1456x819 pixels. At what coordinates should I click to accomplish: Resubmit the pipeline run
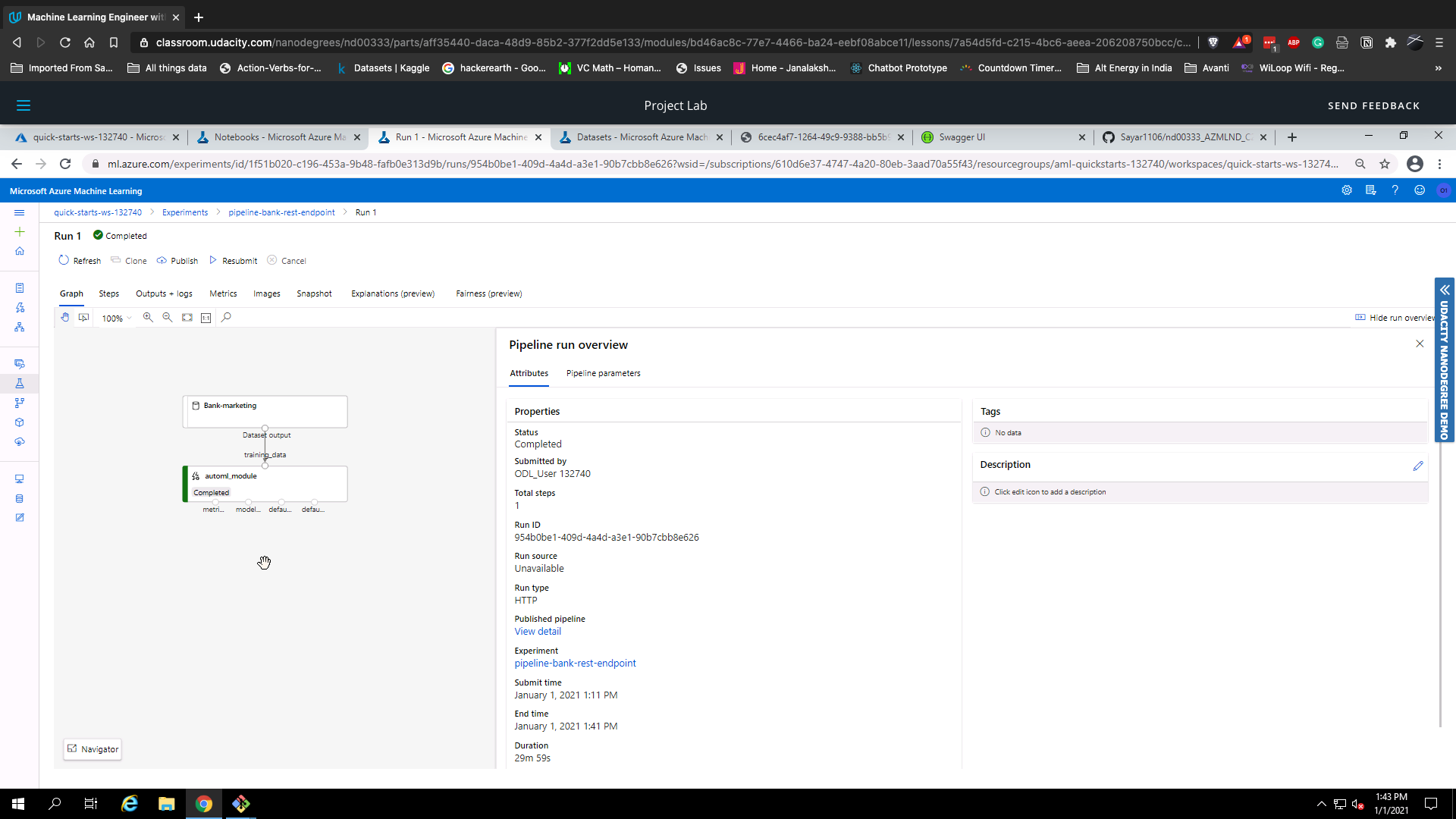click(233, 261)
